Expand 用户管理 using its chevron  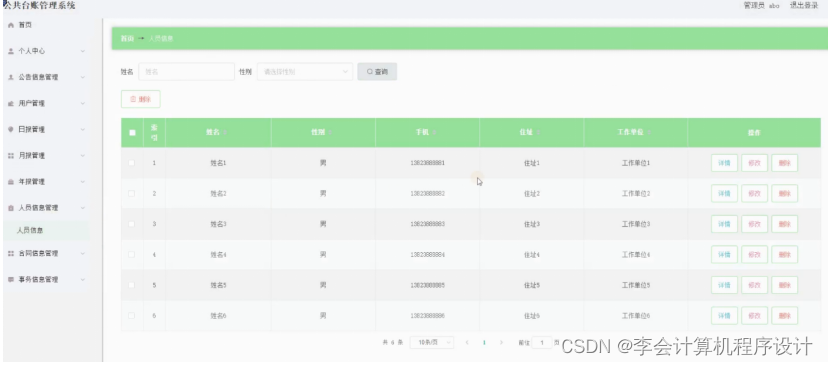pyautogui.click(x=83, y=104)
